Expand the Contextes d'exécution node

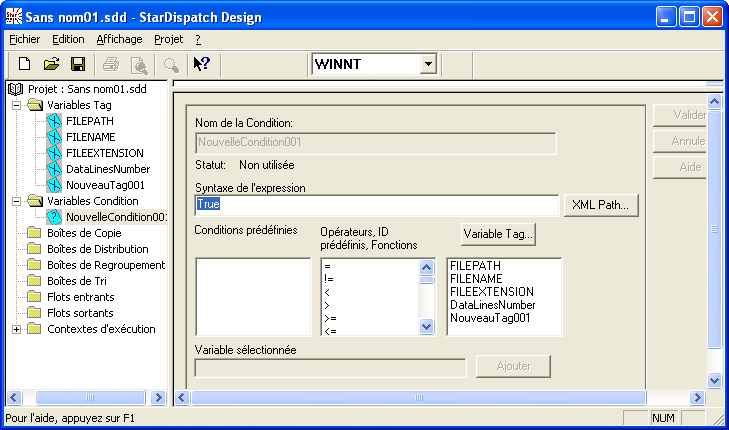pos(17,329)
